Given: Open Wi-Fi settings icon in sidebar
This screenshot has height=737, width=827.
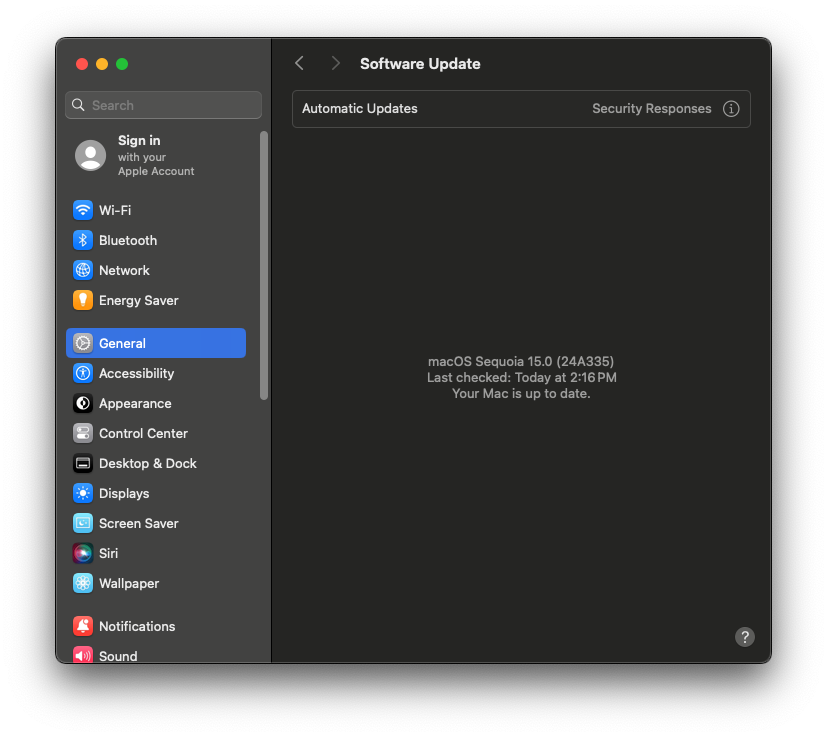Looking at the screenshot, I should 83,210.
